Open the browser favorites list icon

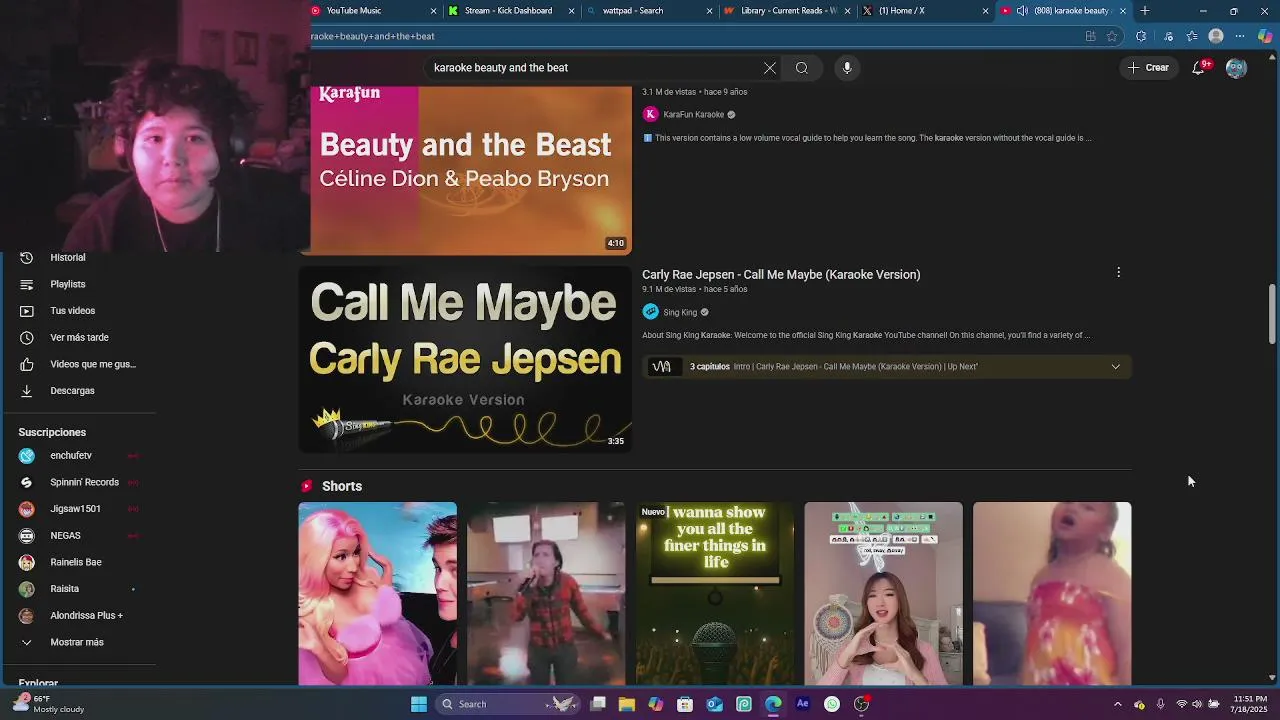1192,36
